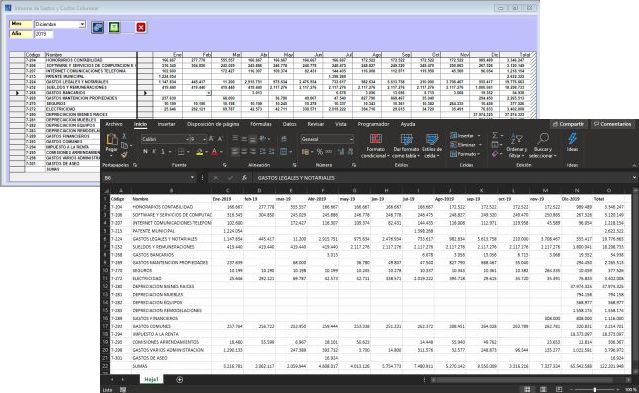
Task: Center text horizontally in the Alineación group
Action: click(x=244, y=152)
